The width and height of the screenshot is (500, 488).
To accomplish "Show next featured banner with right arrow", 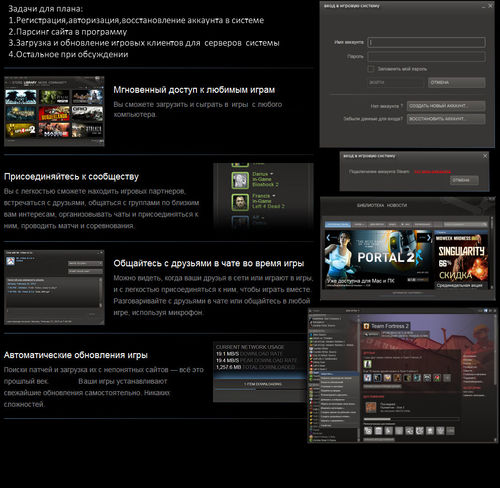I will point(429,237).
